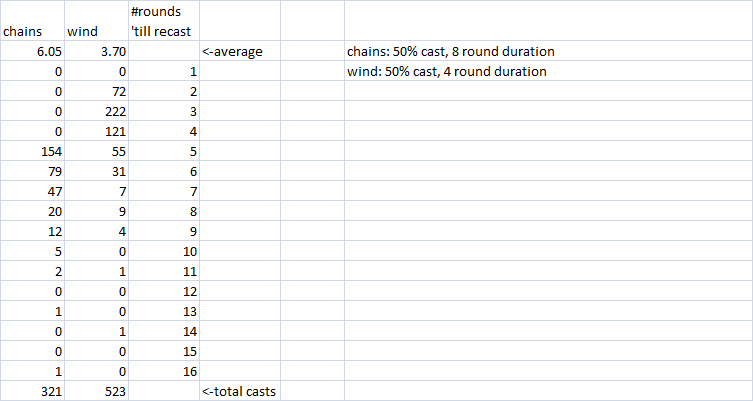Click the "#rounds 'till recast" header cell
The height and width of the screenshot is (401, 753).
[x=164, y=21]
